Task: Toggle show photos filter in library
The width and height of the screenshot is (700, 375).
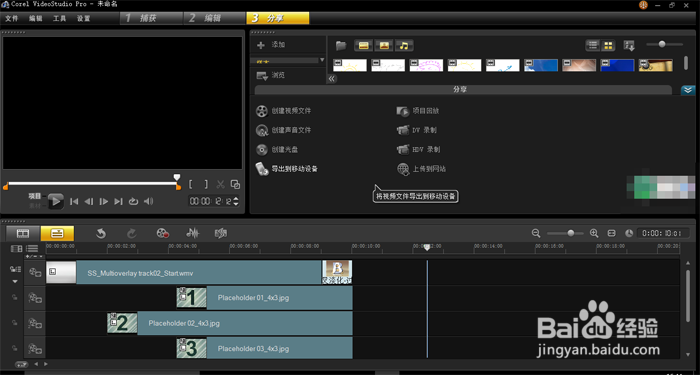Action: coord(383,45)
